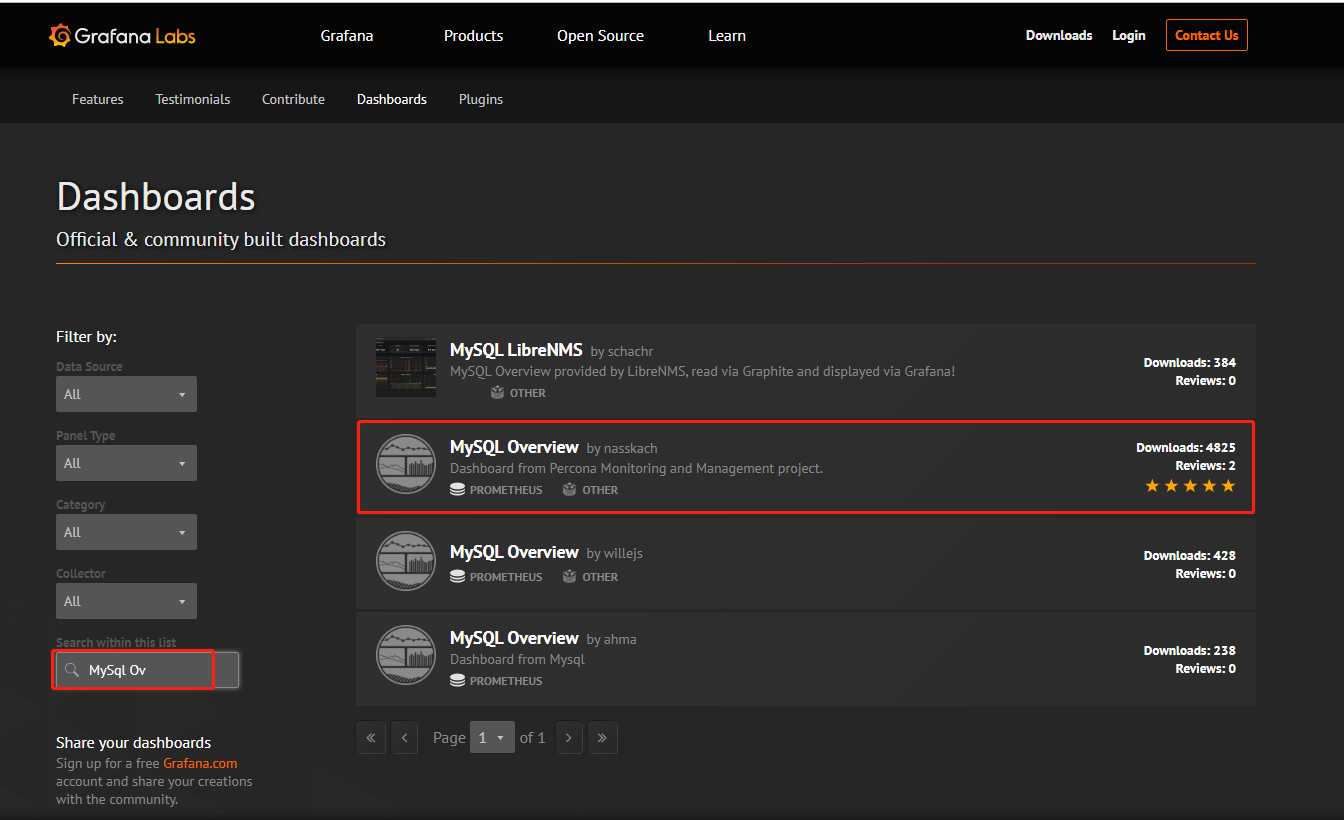1344x820 pixels.
Task: Open the Learn top menu
Action: [727, 36]
